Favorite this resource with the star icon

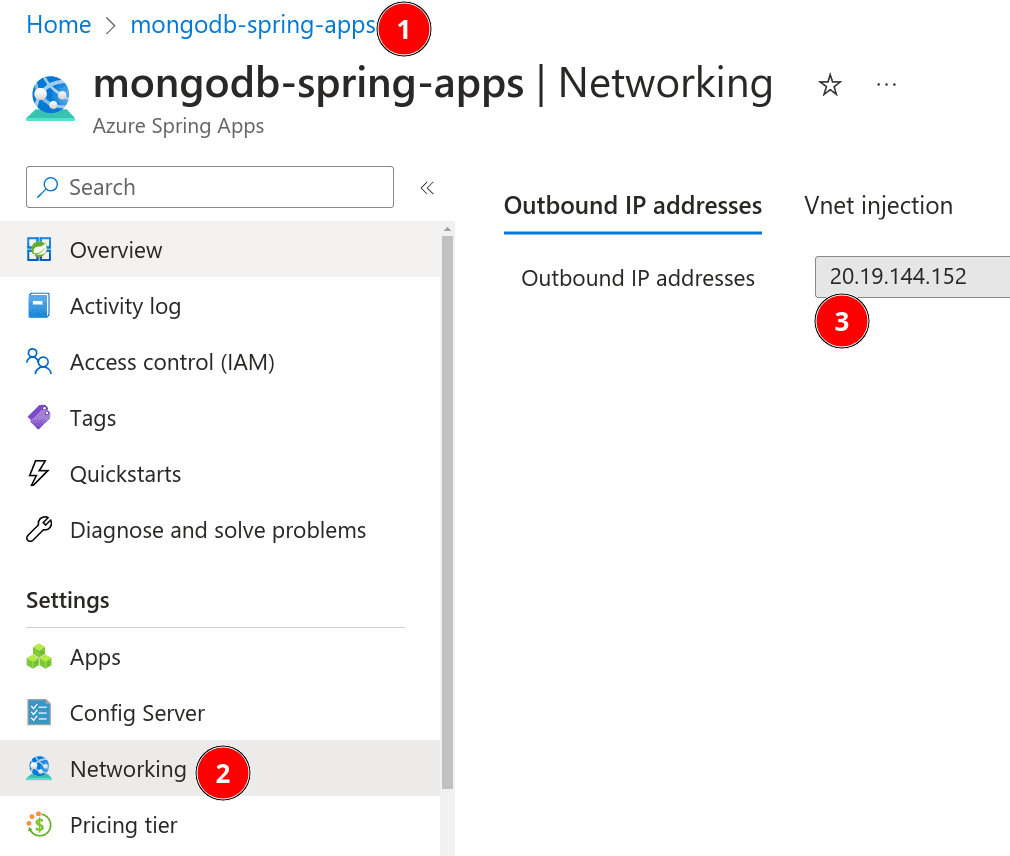(x=830, y=86)
